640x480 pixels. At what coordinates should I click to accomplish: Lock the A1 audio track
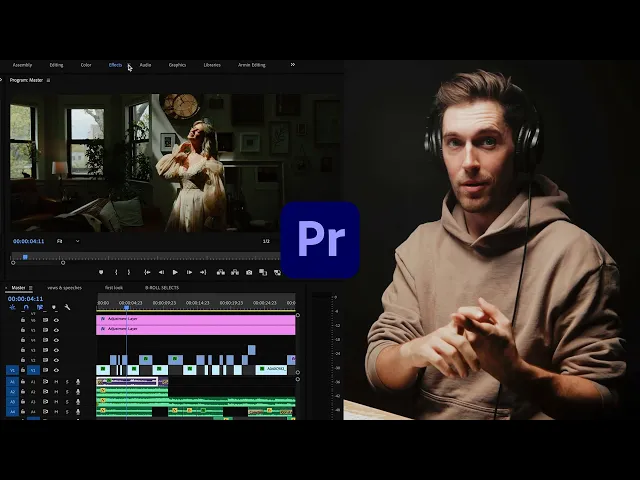23,382
